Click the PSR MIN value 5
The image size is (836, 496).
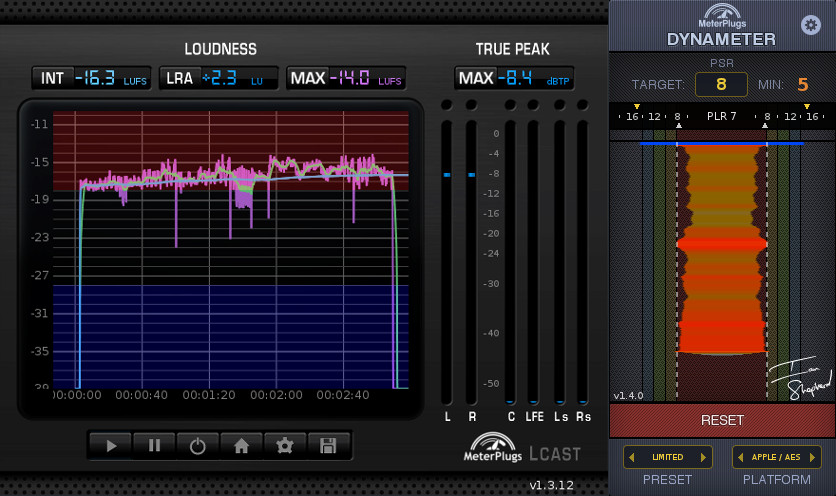802,84
